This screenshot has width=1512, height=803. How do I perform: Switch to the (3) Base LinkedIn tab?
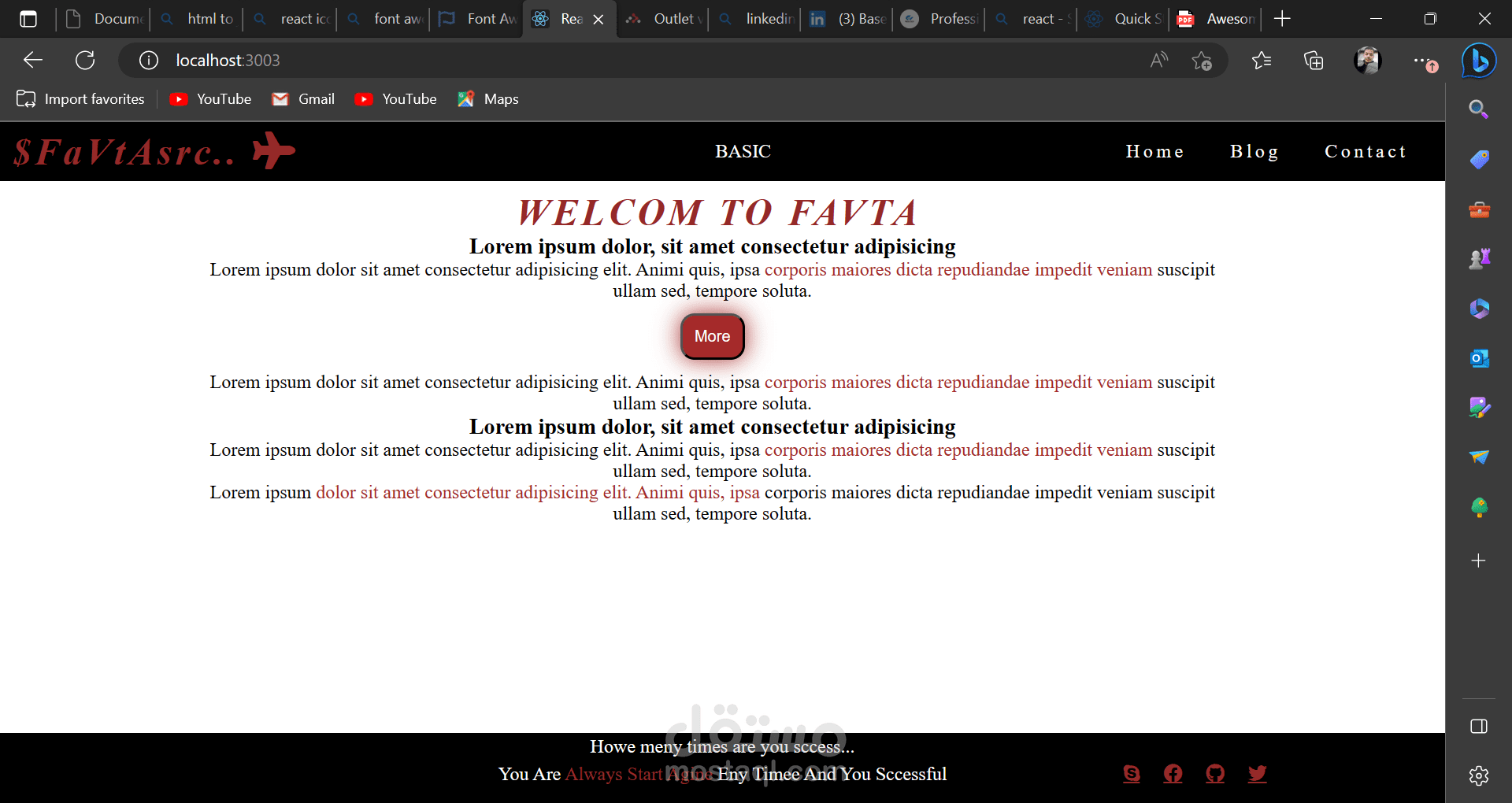[x=849, y=19]
